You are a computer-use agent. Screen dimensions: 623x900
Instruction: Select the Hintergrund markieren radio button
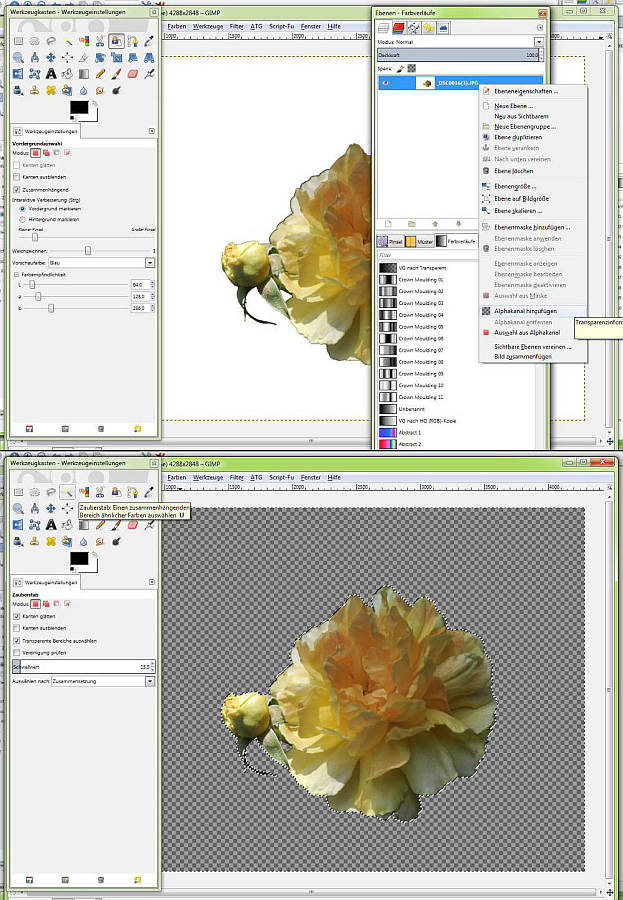point(22,218)
